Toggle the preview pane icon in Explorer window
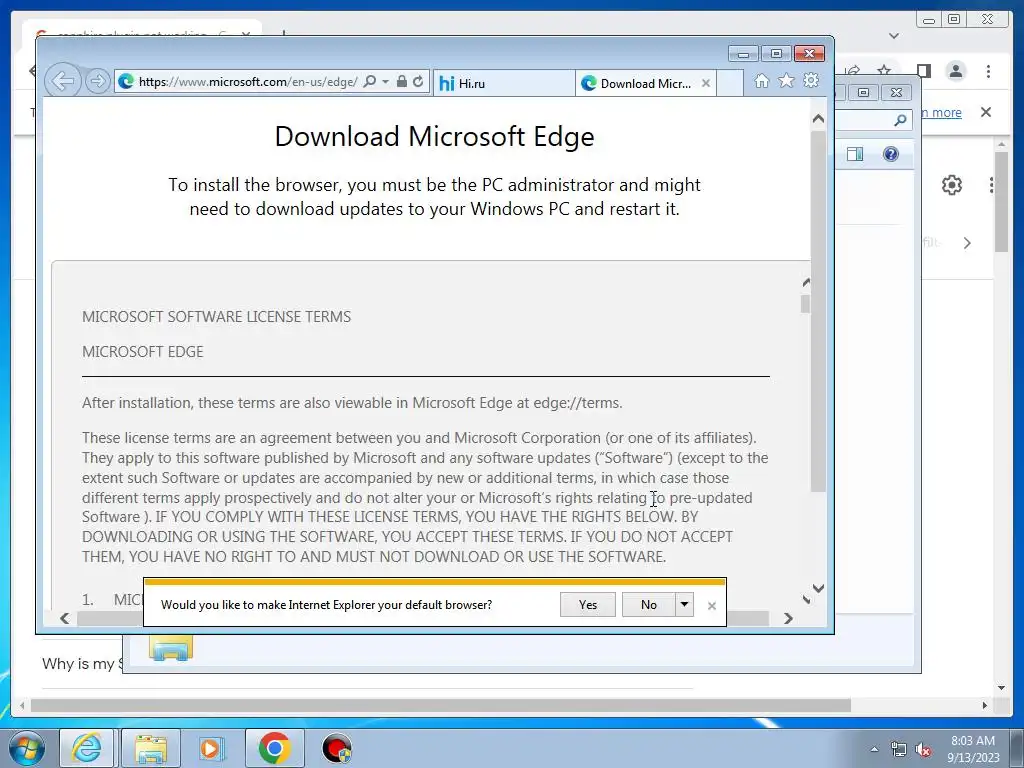Viewport: 1024px width, 768px height. 855,154
